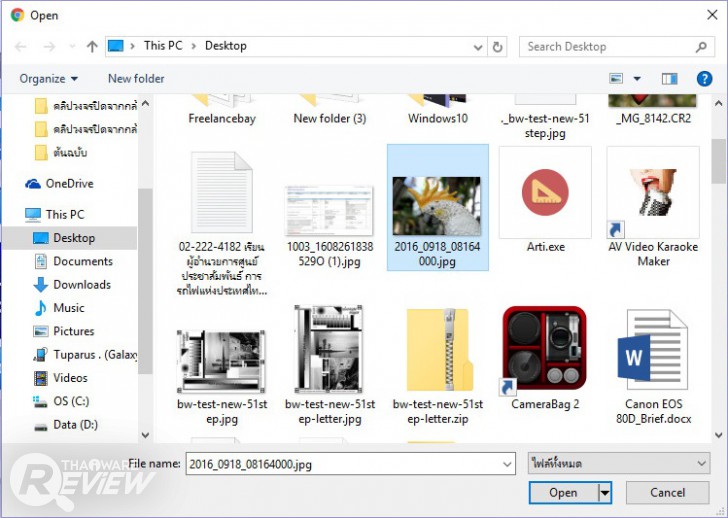Click This PC in address bar
Screen dimensions: 728x518
[x=163, y=45]
